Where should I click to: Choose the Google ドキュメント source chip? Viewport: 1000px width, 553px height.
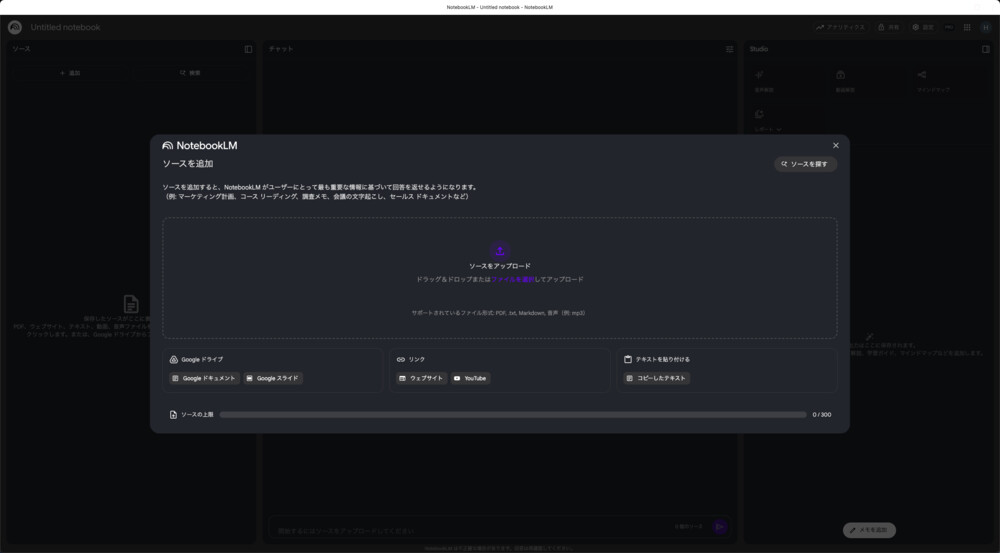click(204, 378)
